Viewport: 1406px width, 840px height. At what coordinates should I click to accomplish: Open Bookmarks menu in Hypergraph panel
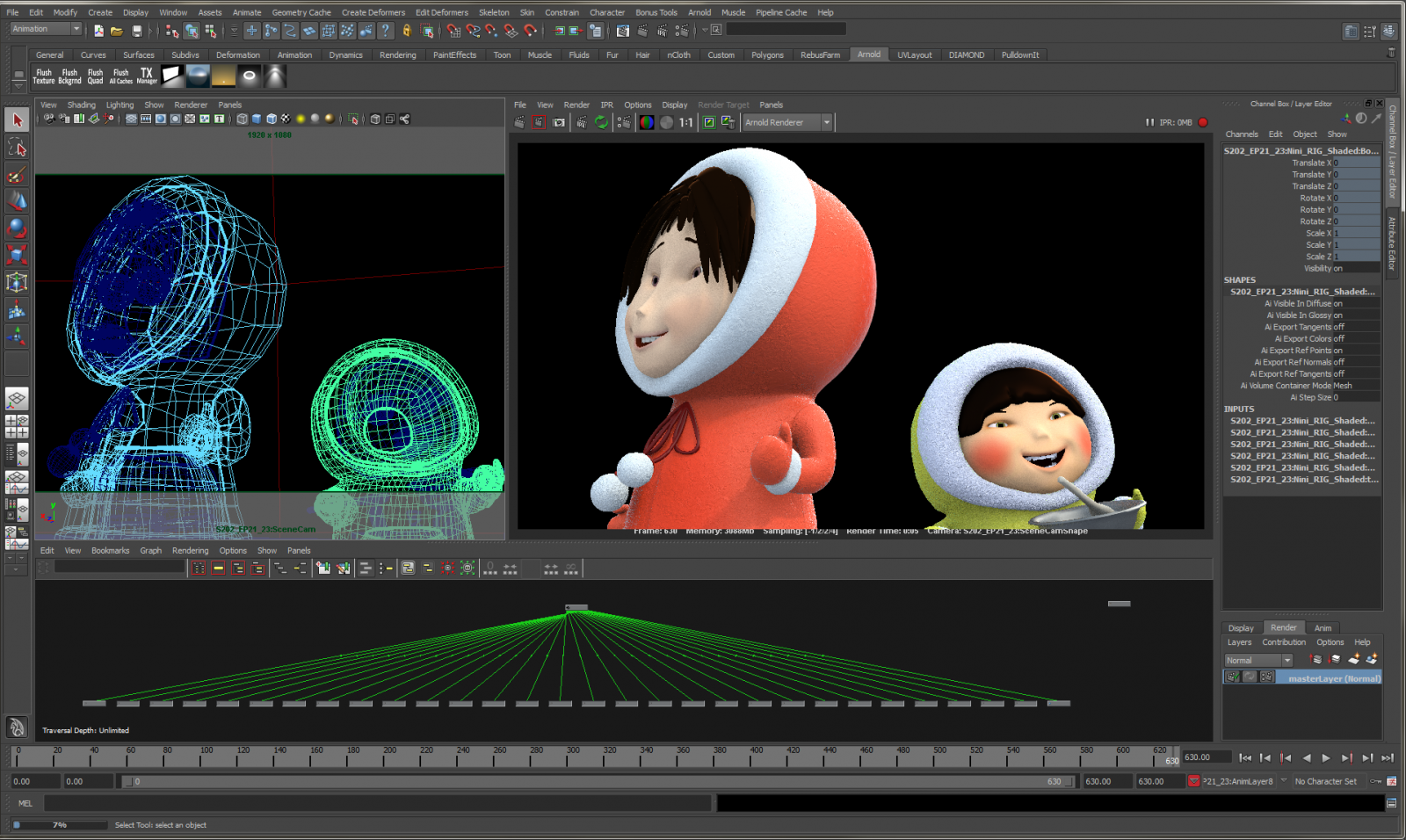point(110,551)
